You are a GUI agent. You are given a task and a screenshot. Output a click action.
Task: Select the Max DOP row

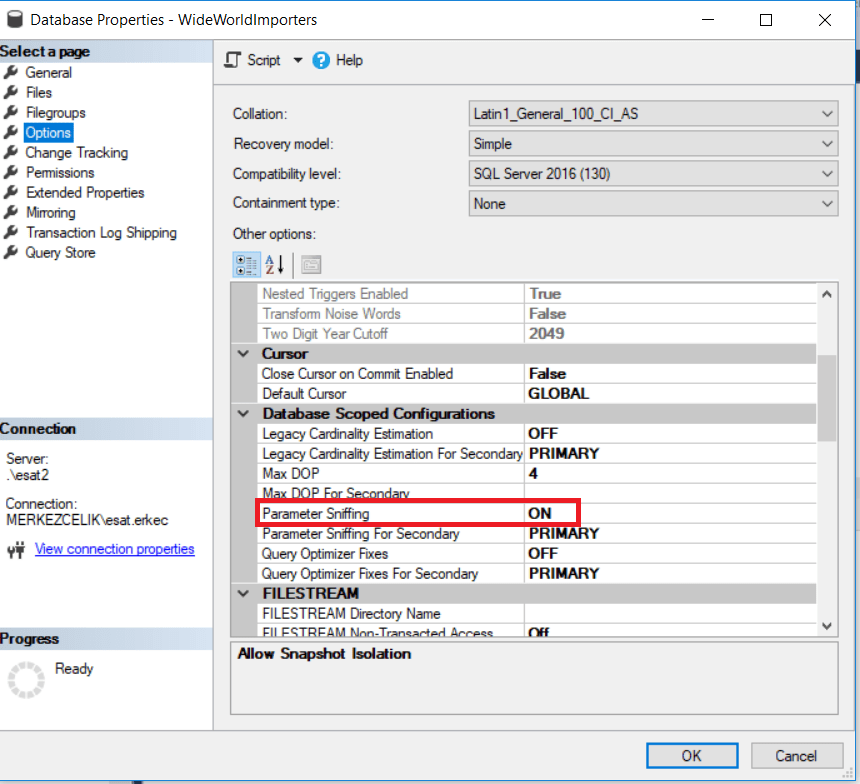(x=536, y=473)
